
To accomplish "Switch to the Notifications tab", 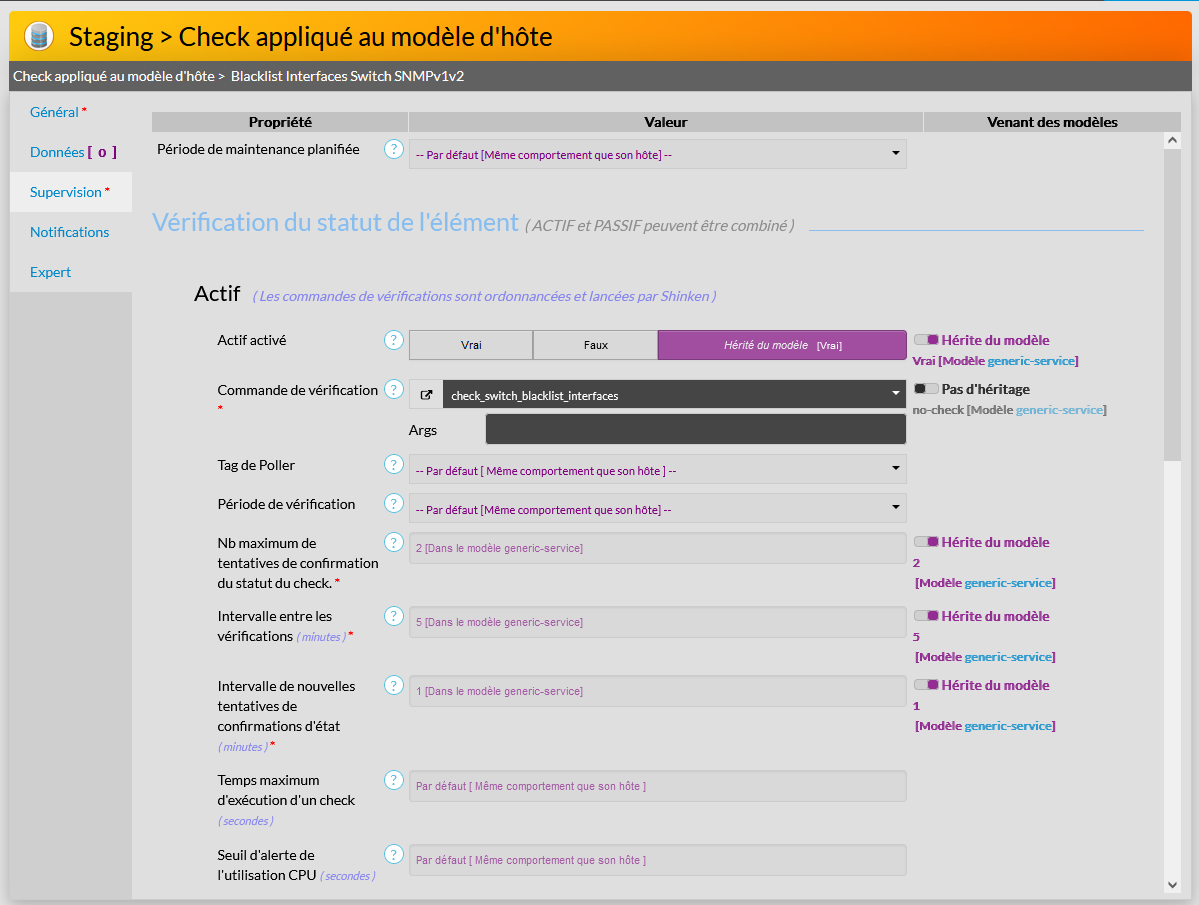I will [69, 232].
